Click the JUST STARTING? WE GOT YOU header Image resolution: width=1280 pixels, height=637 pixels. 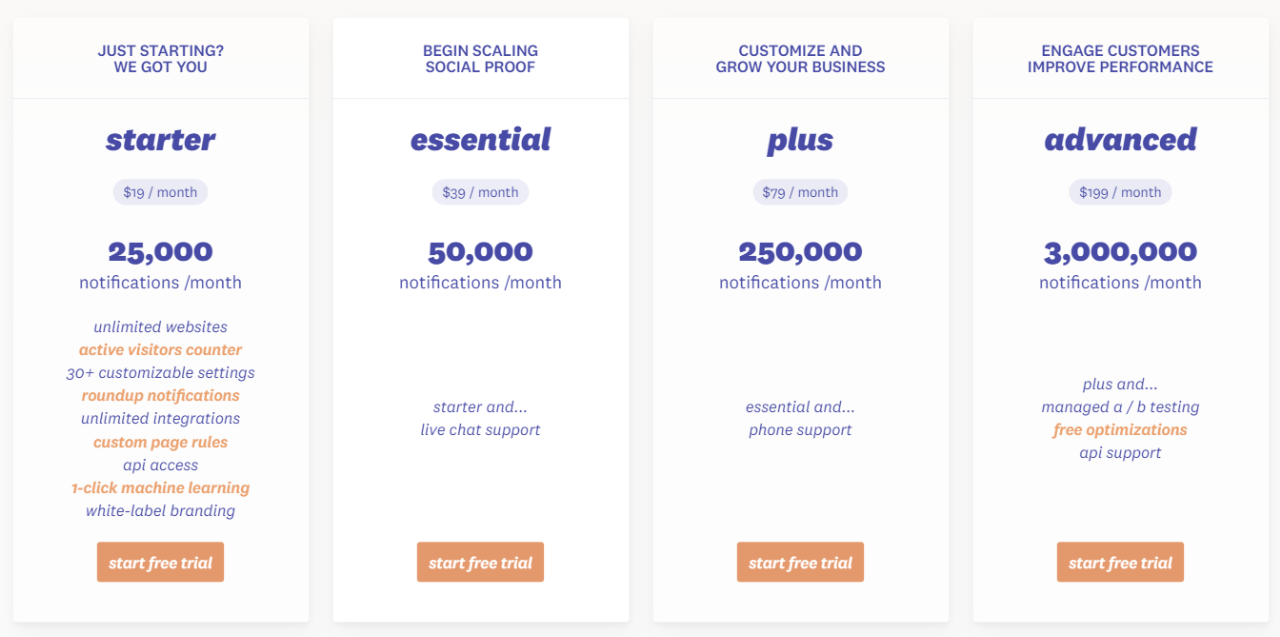pyautogui.click(x=160, y=58)
